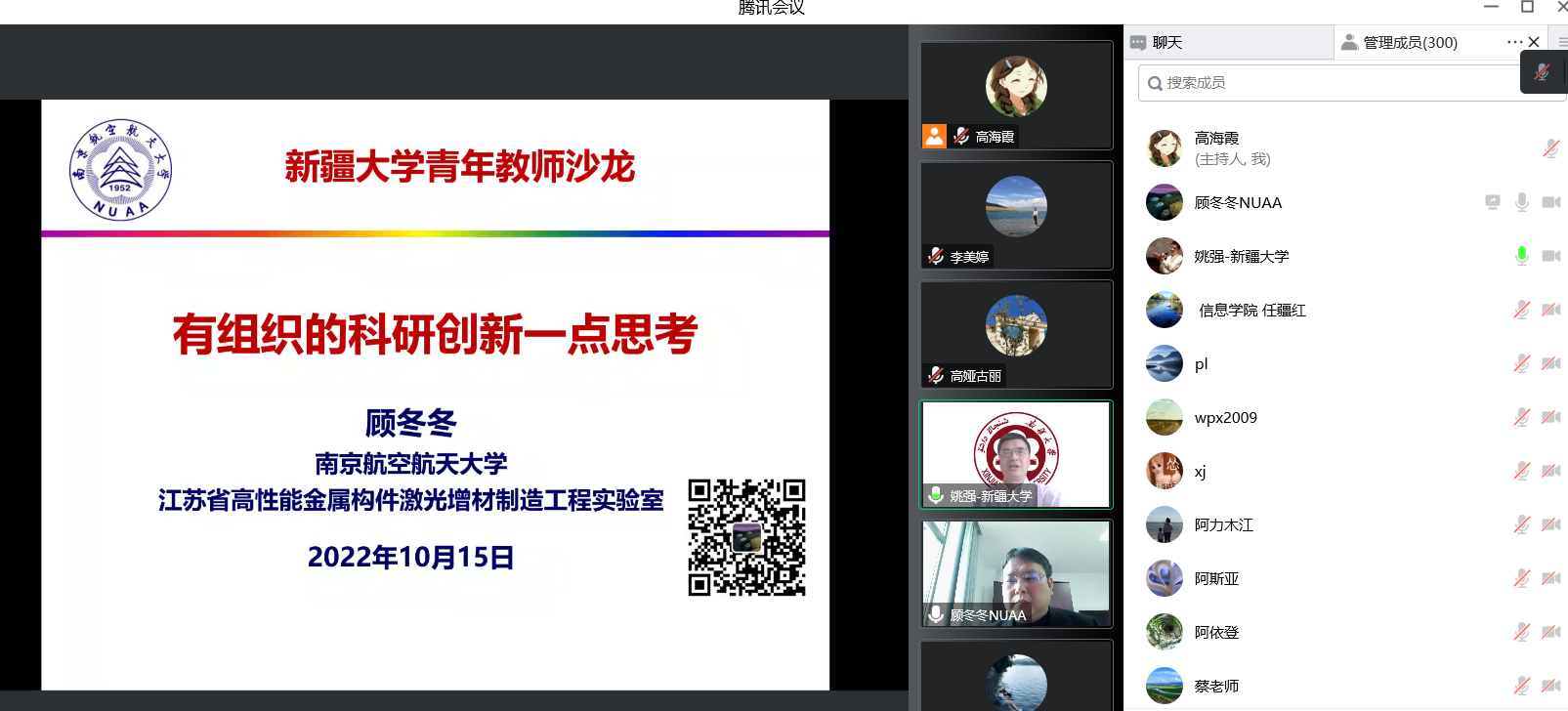Click the mic icon on 顾冬冬NUAA video tile
Screen dimensions: 1568x711
click(936, 614)
